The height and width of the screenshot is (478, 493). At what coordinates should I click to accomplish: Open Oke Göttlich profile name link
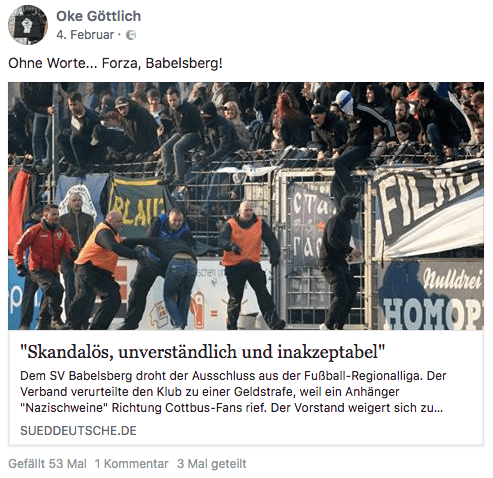point(98,16)
